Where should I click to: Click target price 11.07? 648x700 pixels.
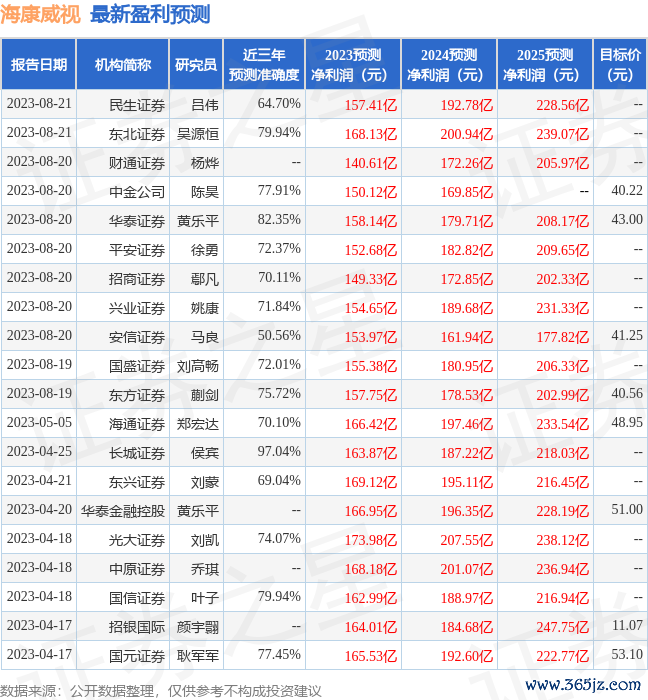pyautogui.click(x=627, y=625)
